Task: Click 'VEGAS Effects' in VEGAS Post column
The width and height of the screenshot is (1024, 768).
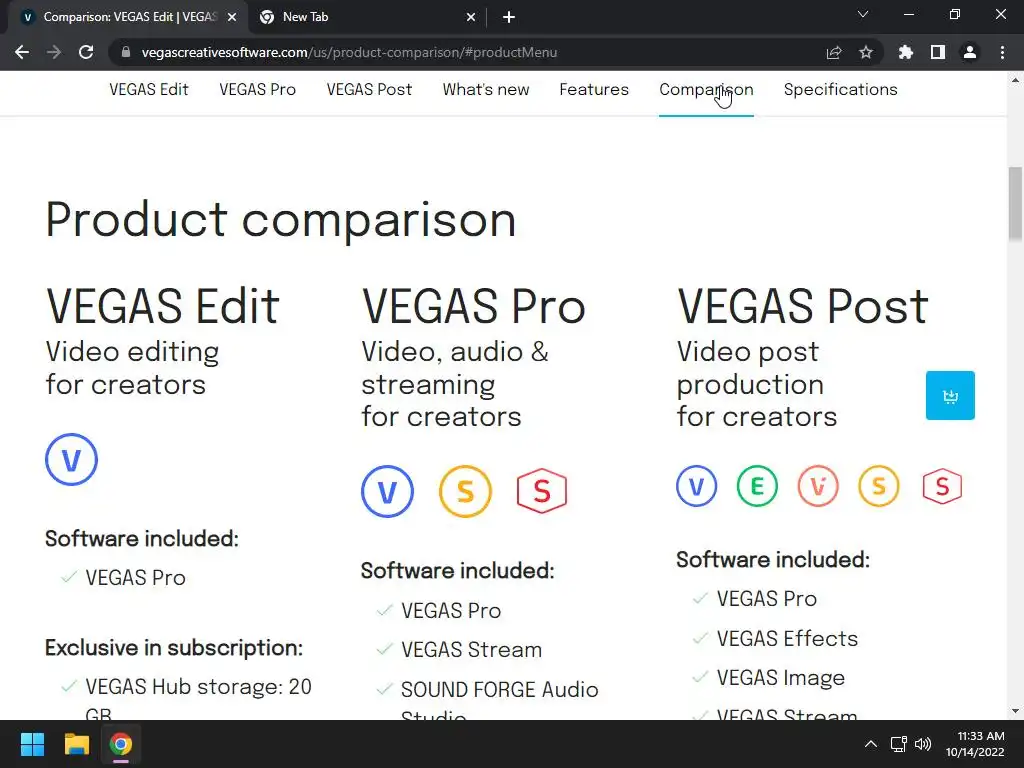Action: point(787,639)
